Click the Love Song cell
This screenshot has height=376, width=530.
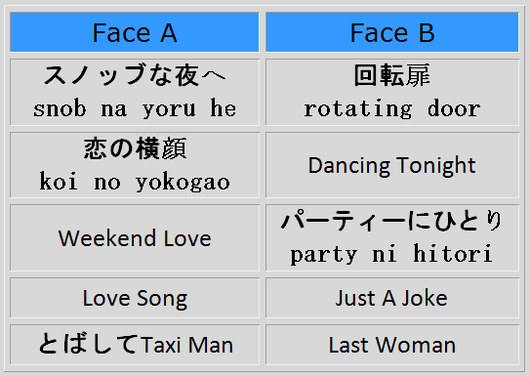135,298
